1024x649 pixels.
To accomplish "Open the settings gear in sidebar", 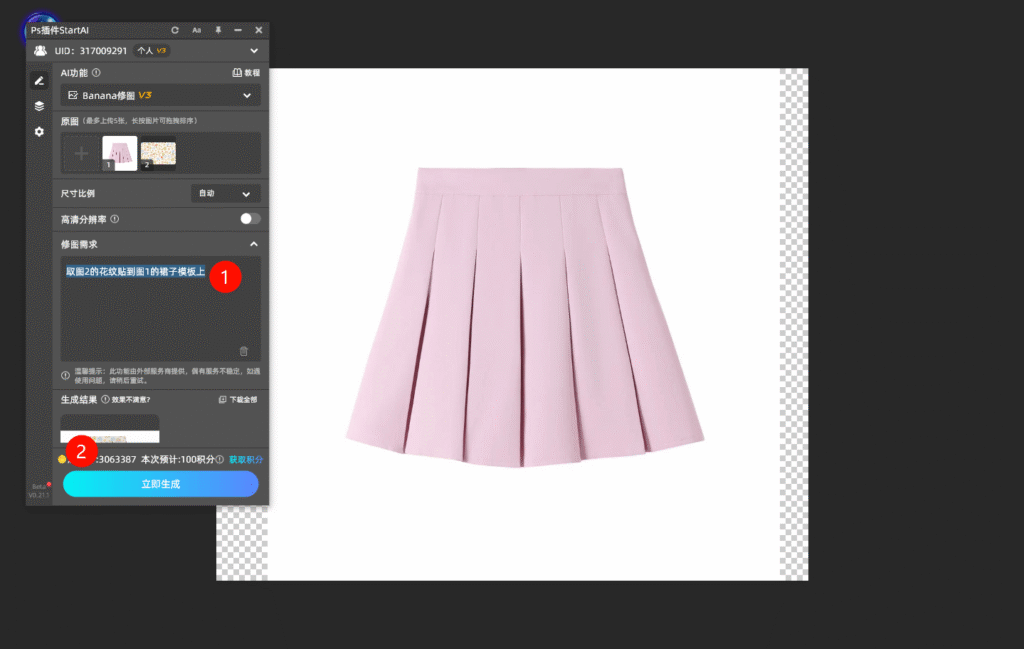I will pos(39,132).
